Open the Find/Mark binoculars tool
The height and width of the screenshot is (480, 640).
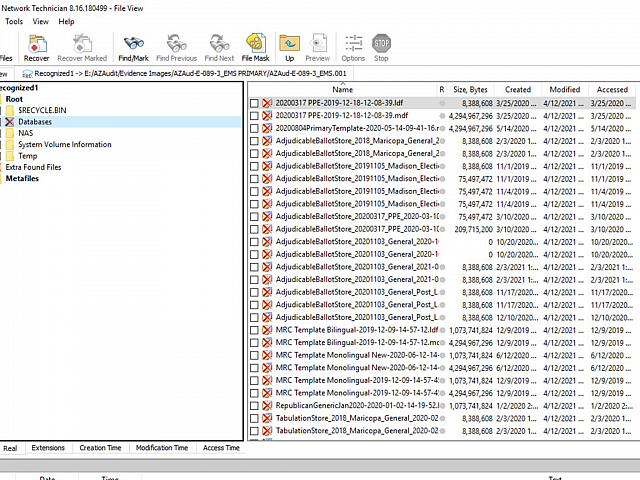click(x=133, y=44)
